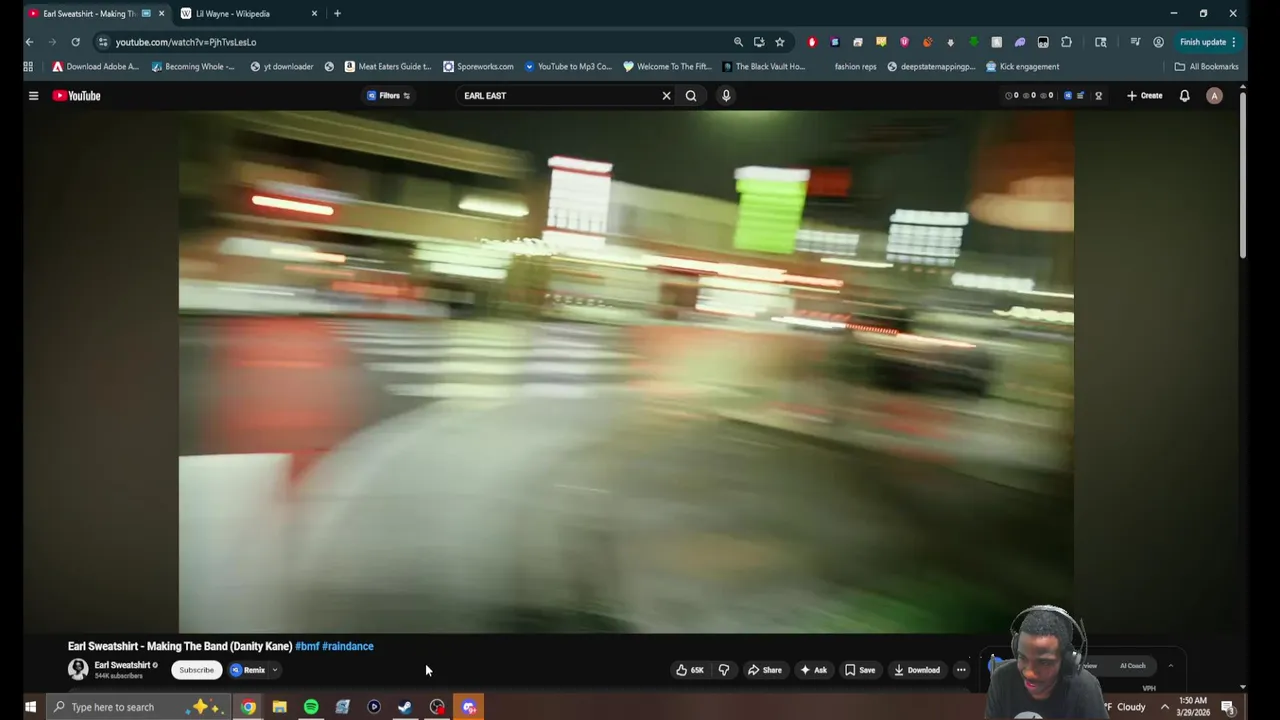
Task: Open File Explorer from the taskbar
Action: click(279, 707)
